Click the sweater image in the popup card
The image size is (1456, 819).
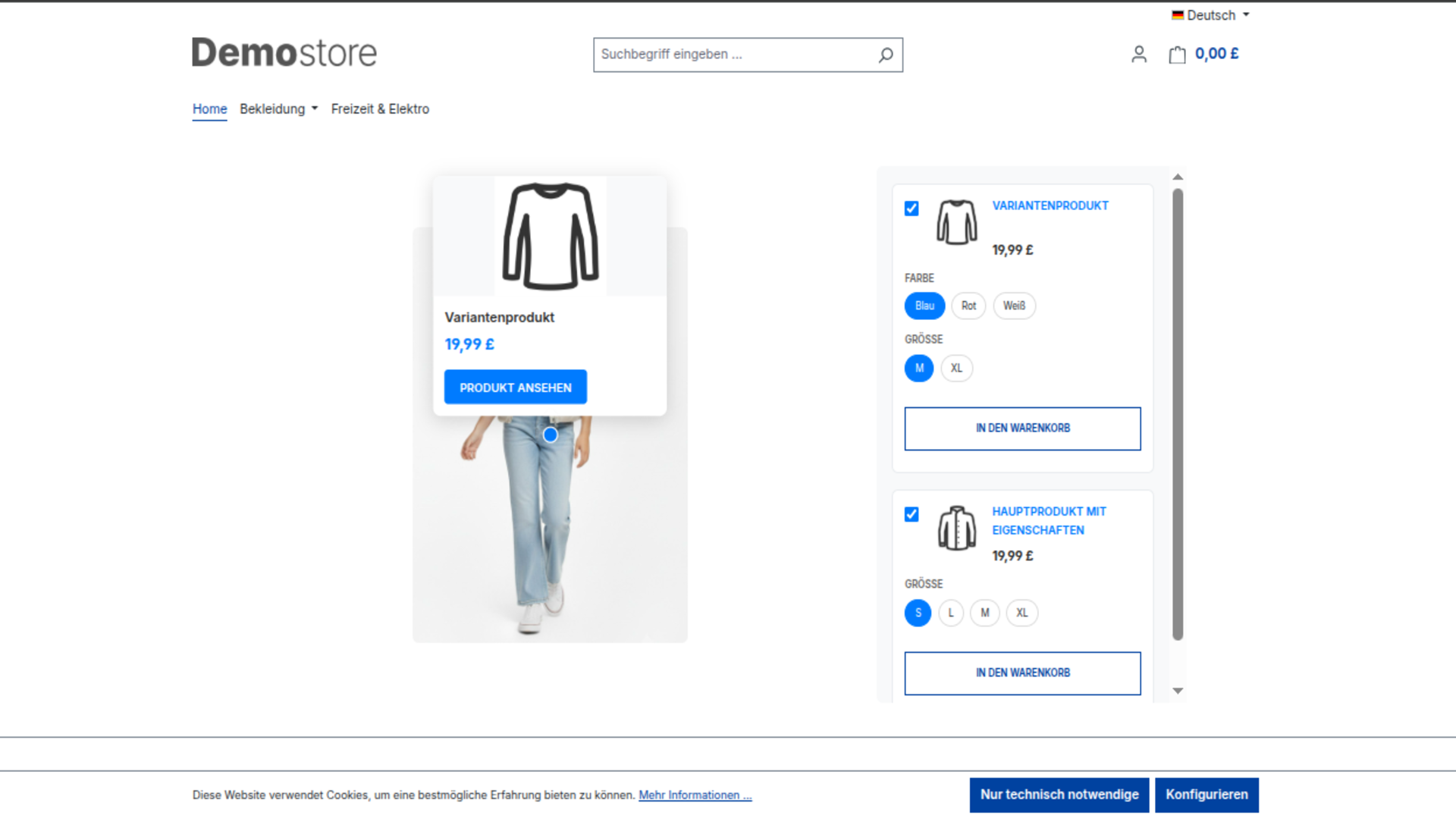tap(551, 236)
